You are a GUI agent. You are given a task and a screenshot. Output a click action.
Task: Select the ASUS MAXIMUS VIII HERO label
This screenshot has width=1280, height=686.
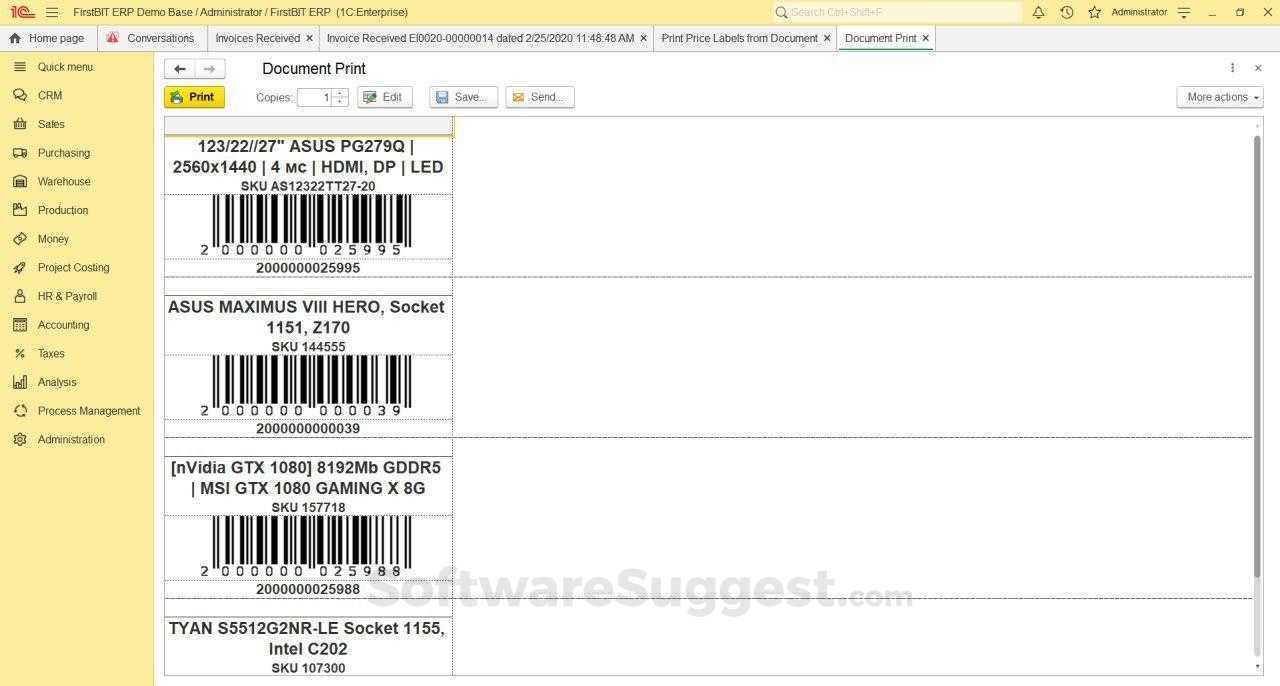coord(307,317)
